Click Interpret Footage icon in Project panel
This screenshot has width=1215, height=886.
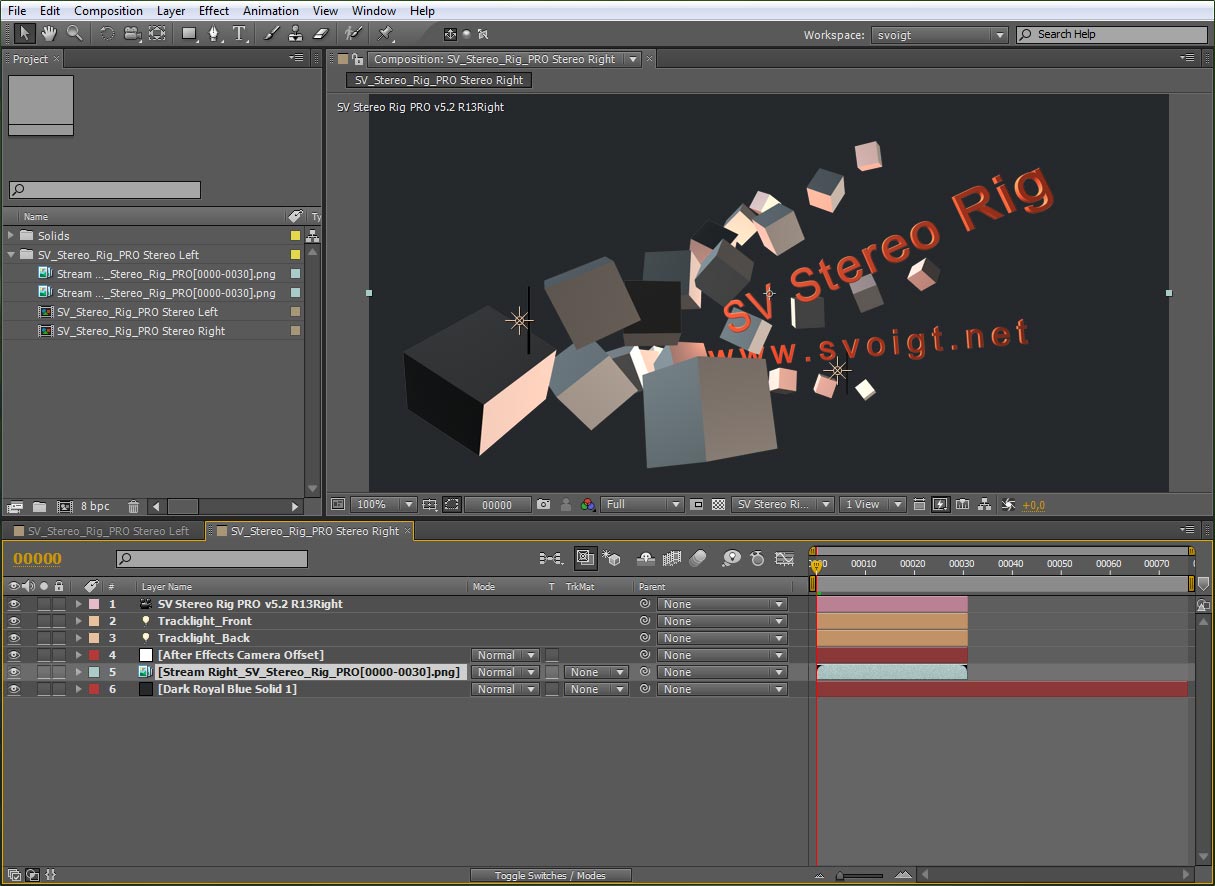tap(15, 507)
